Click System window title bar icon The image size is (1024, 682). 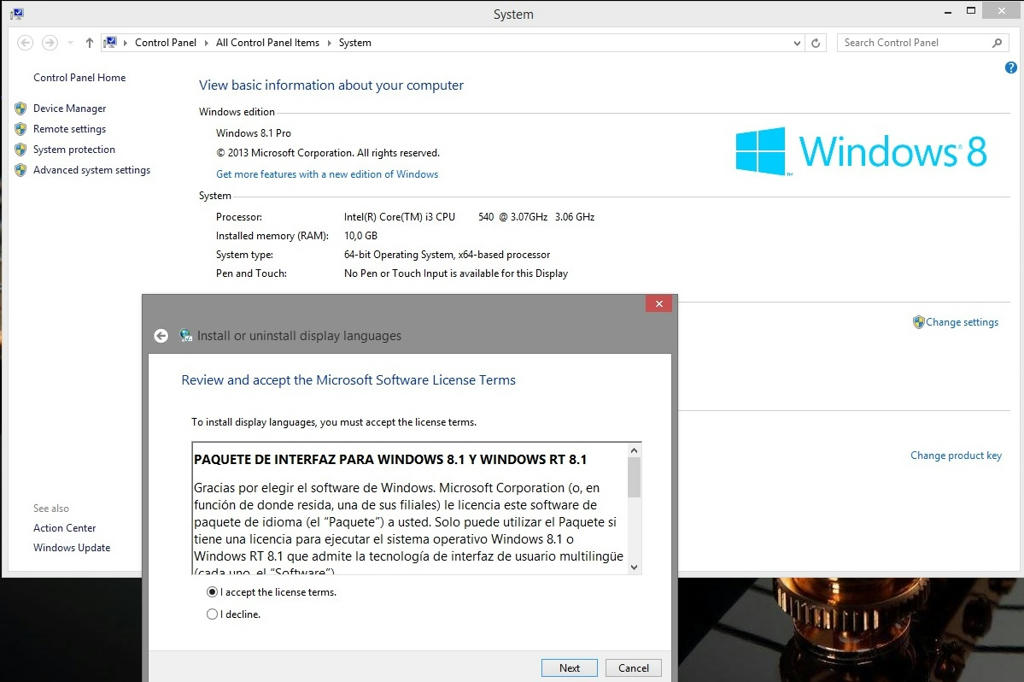pos(16,13)
